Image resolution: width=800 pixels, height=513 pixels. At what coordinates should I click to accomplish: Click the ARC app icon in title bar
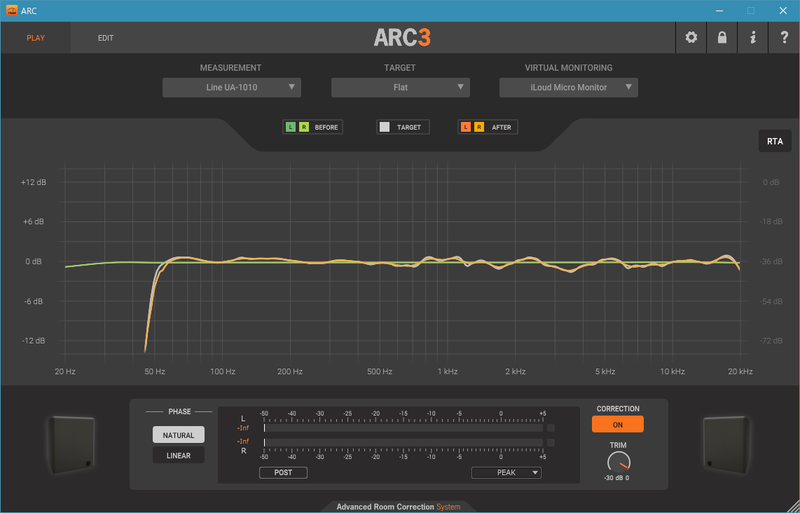pos(11,10)
